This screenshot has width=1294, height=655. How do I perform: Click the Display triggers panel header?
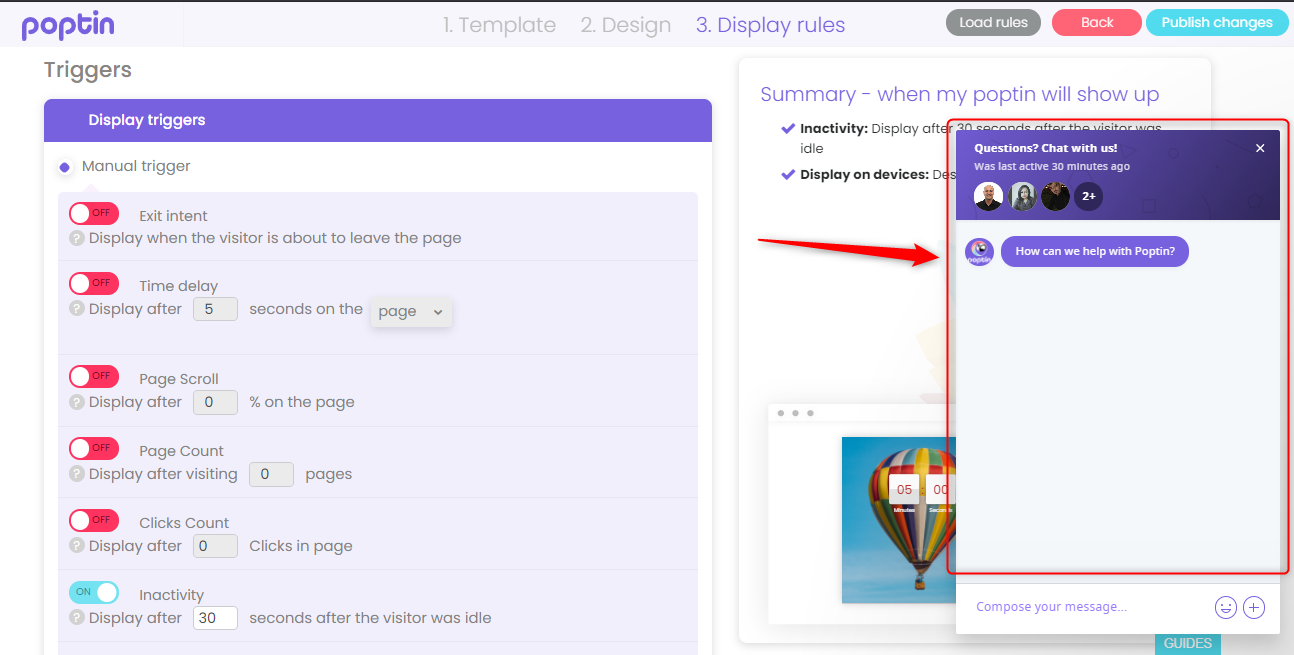pyautogui.click(x=378, y=120)
